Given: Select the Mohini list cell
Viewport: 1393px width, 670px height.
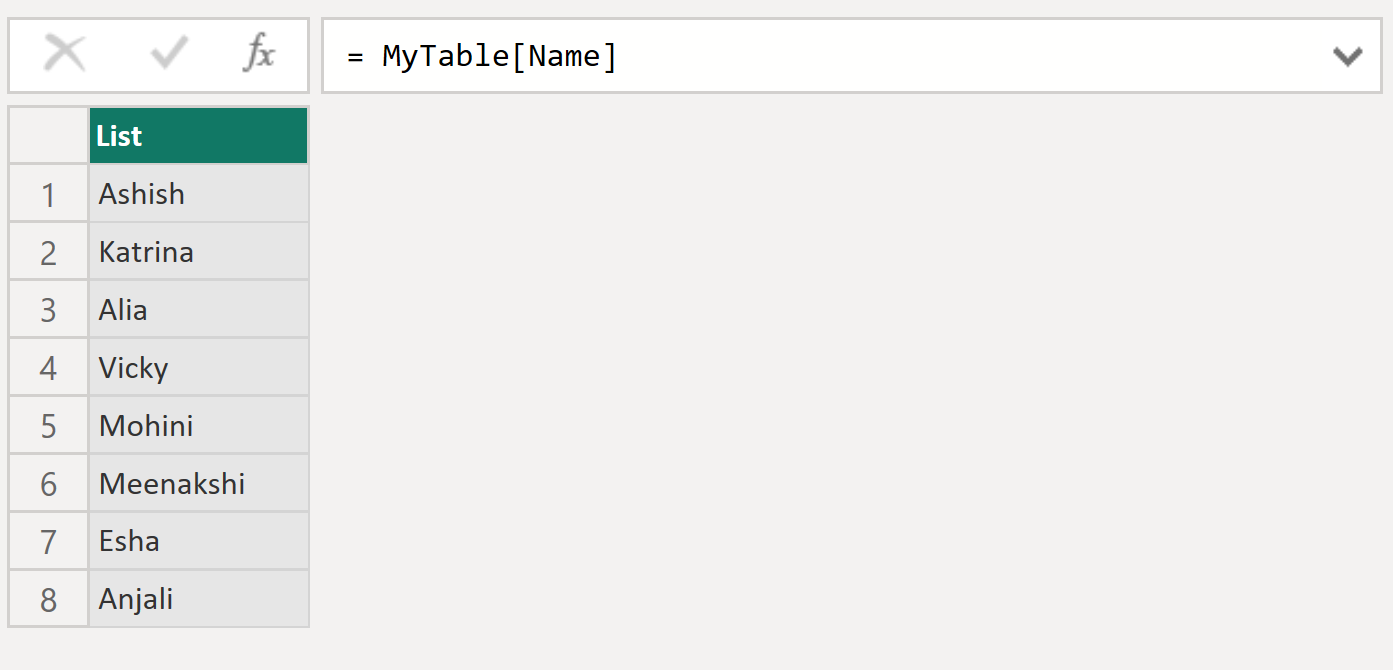Looking at the screenshot, I should coord(198,426).
